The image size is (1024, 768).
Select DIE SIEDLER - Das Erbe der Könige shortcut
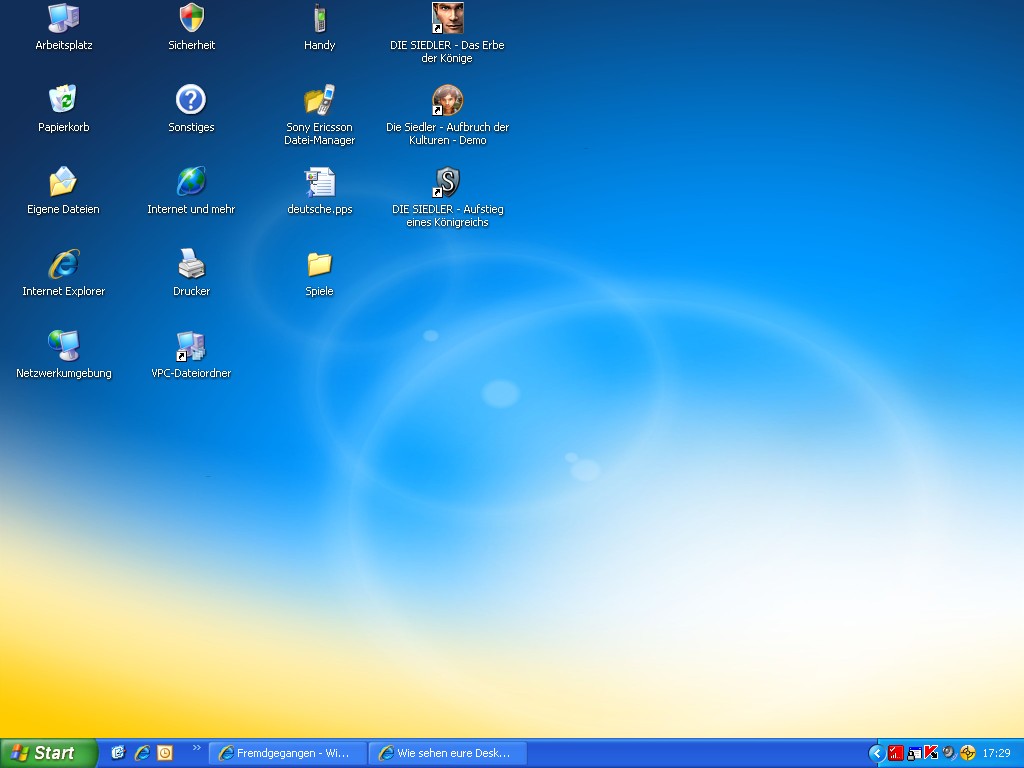(447, 18)
